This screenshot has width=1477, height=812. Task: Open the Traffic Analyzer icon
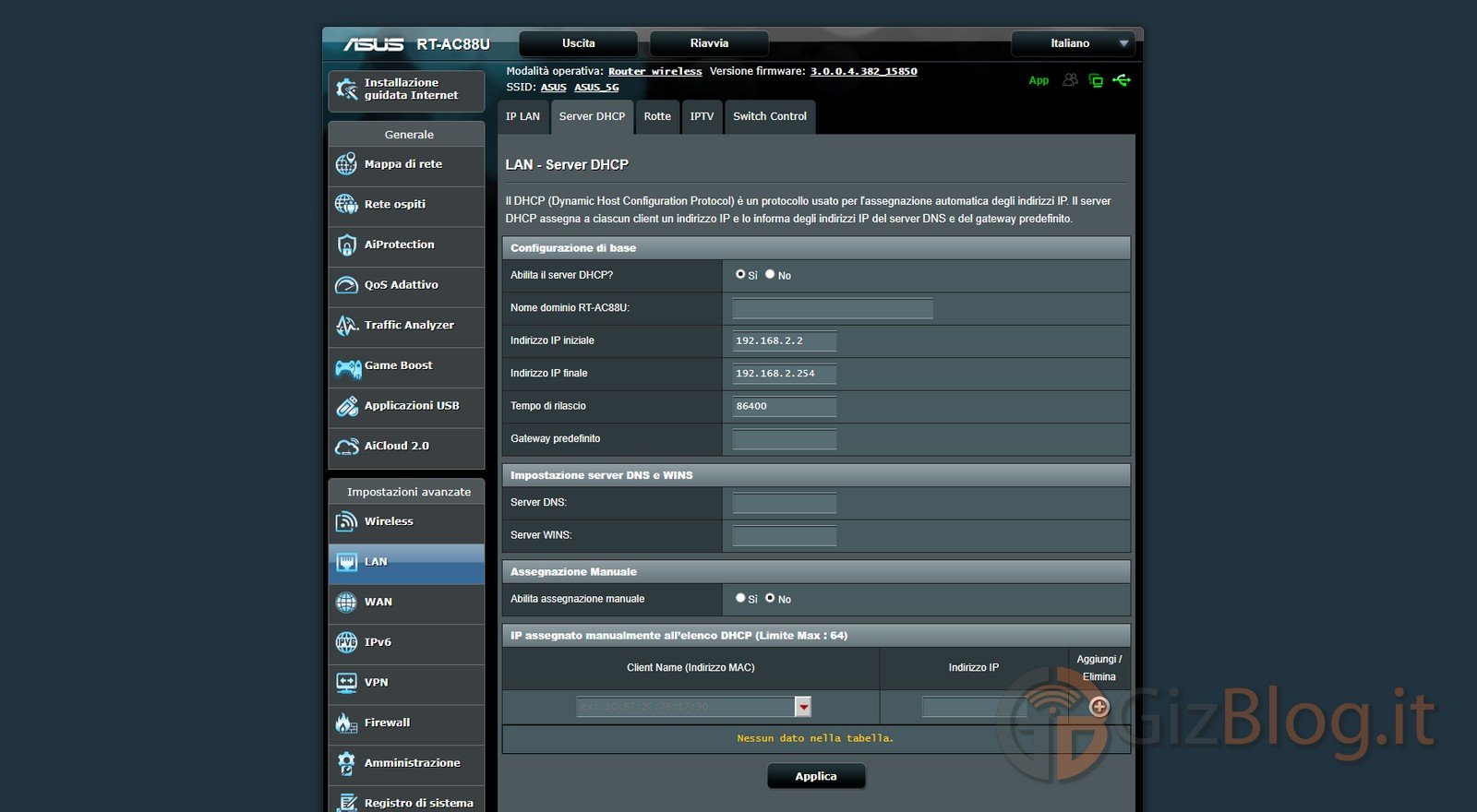click(x=346, y=325)
